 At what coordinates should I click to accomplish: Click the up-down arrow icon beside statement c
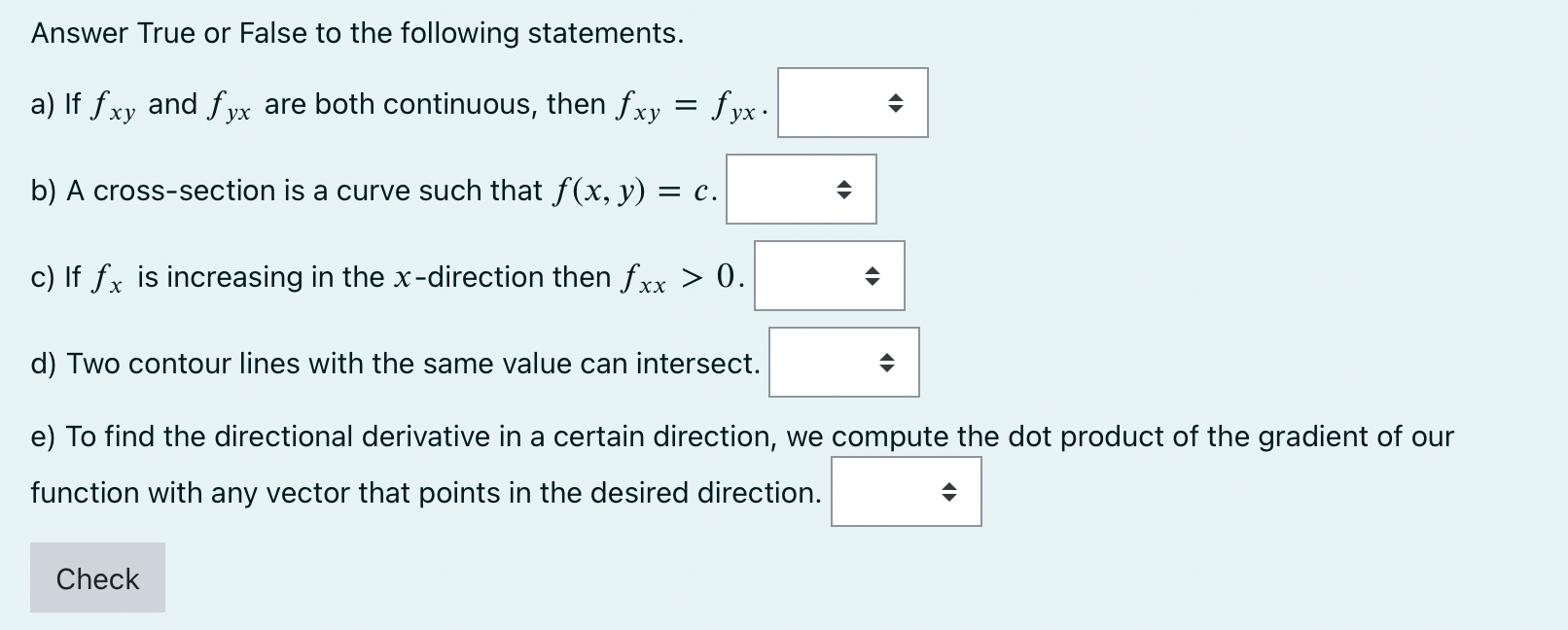(x=871, y=276)
